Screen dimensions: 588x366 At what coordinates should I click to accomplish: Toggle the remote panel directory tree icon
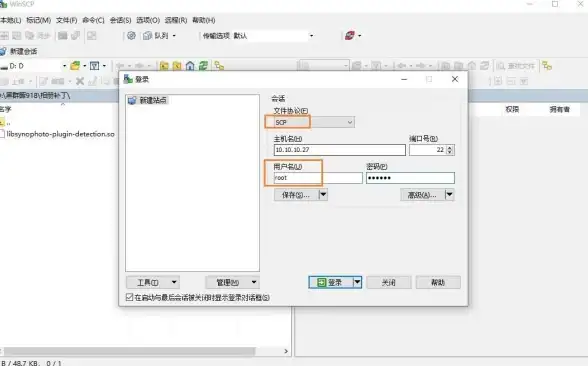tap(547, 66)
